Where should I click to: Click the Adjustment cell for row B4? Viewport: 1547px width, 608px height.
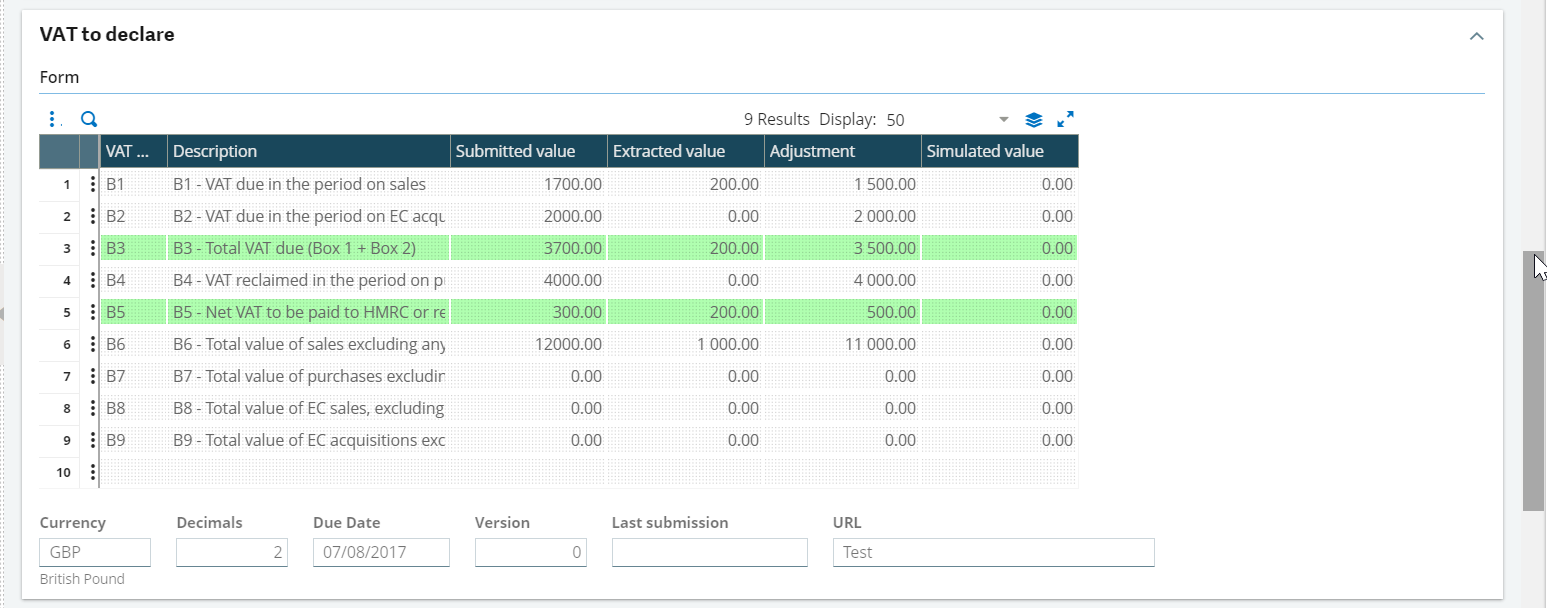point(841,281)
